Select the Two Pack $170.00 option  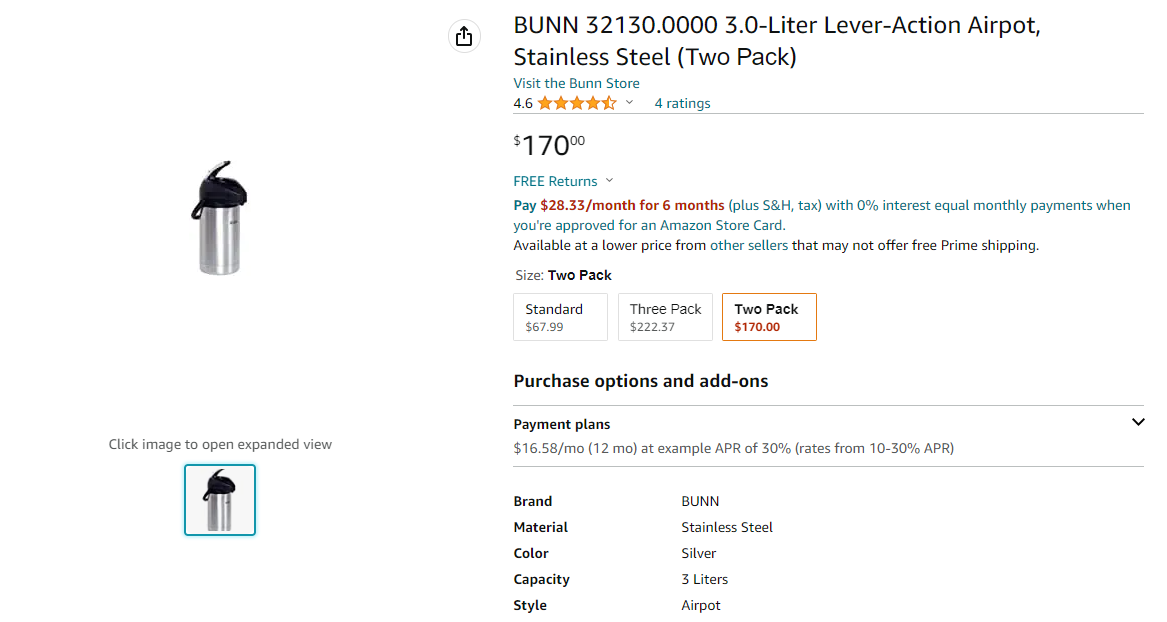(x=770, y=317)
